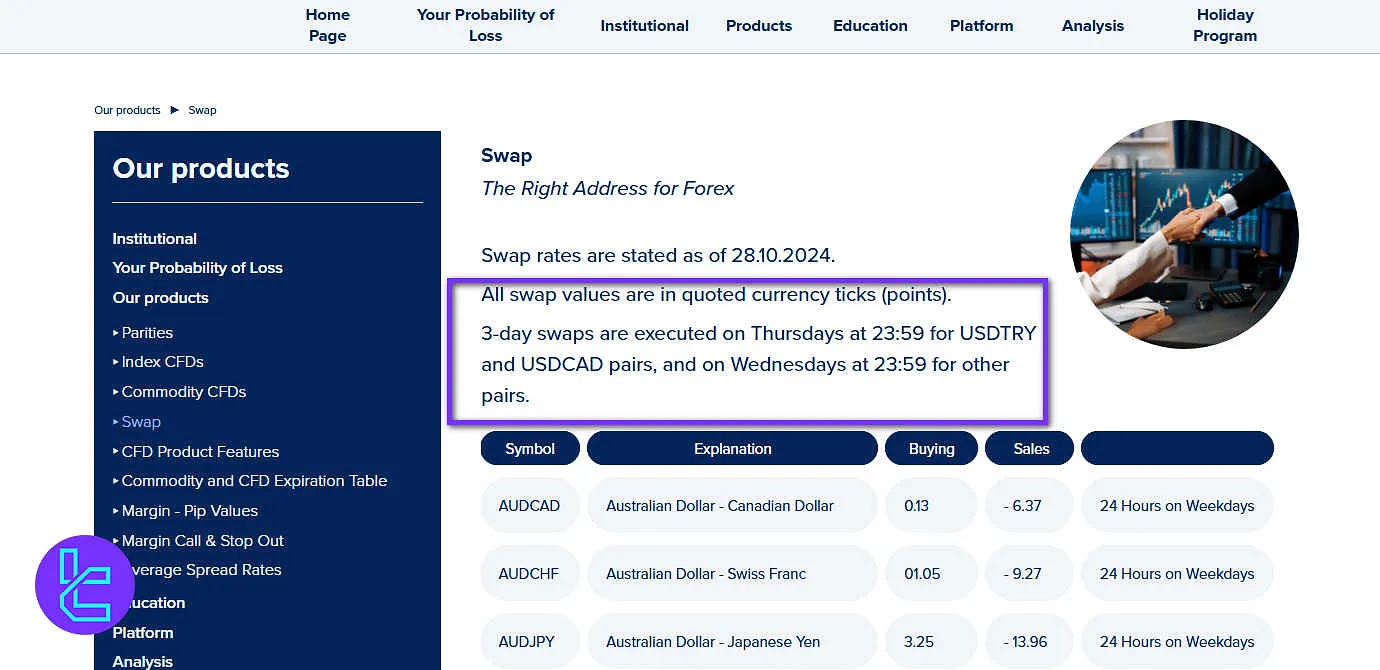Viewport: 1380px width, 670px height.
Task: Navigate to the Home Page menu item
Action: 327,25
